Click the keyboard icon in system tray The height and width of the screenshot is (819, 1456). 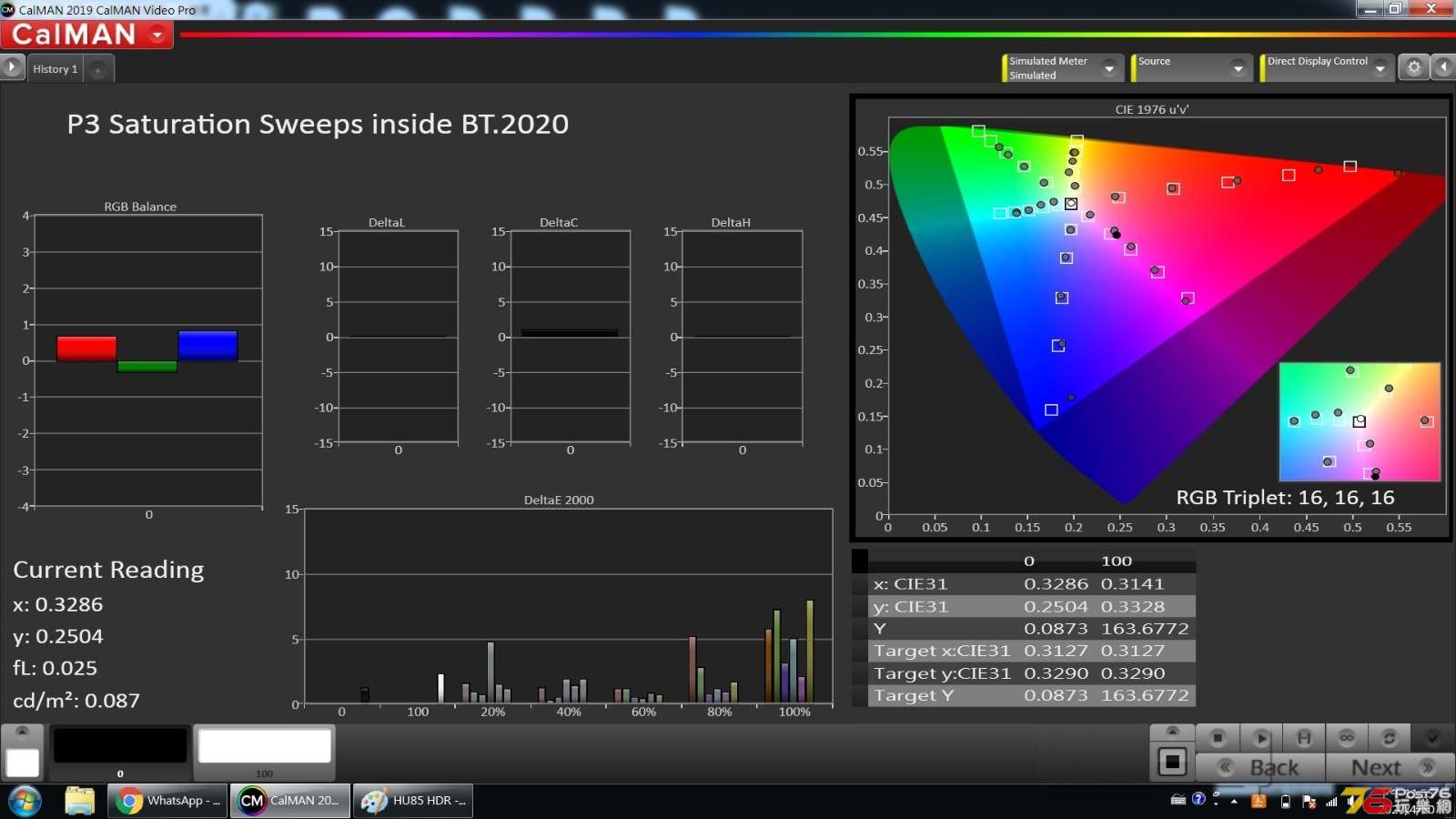click(1178, 800)
